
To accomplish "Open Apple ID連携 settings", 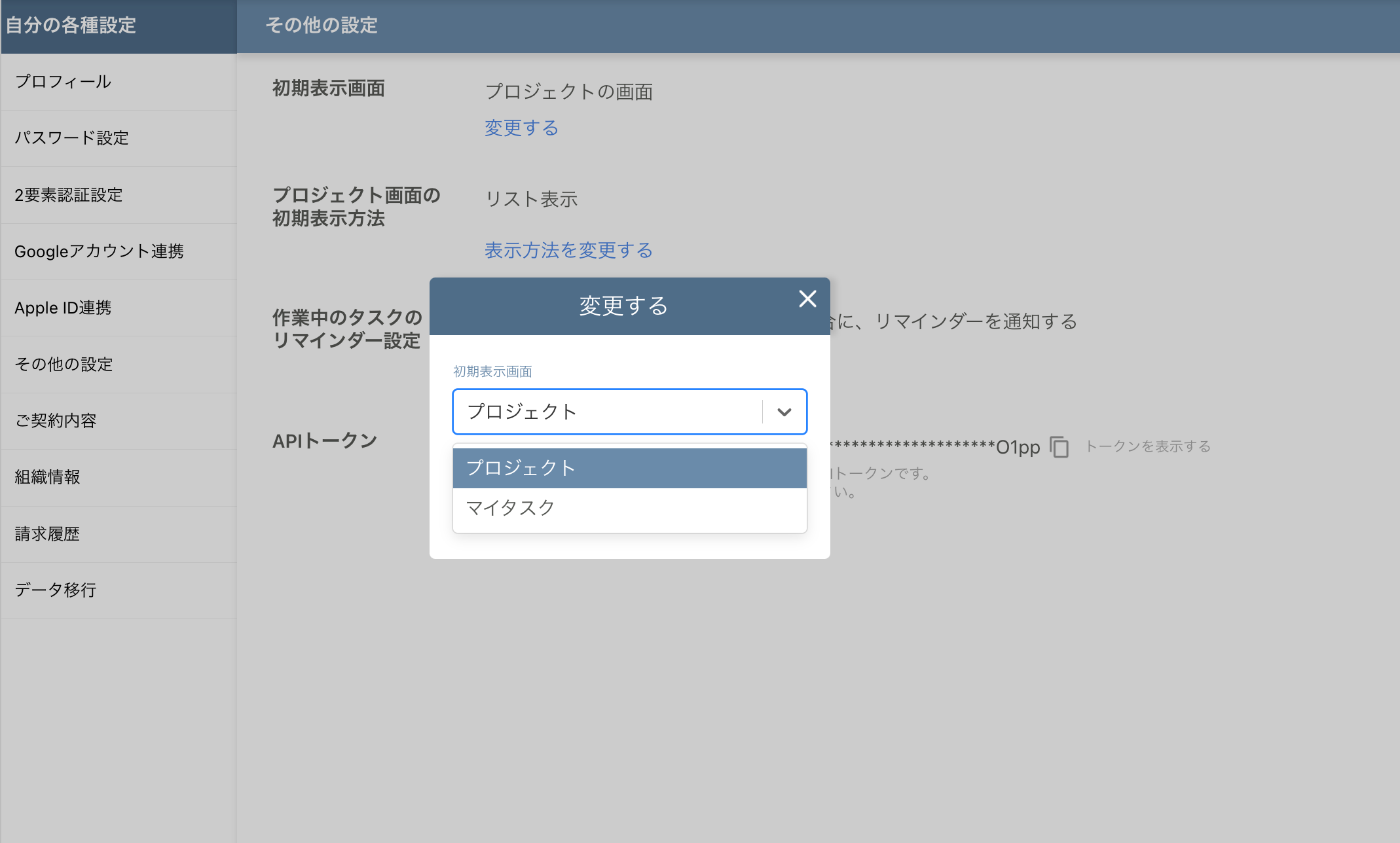I will point(63,308).
